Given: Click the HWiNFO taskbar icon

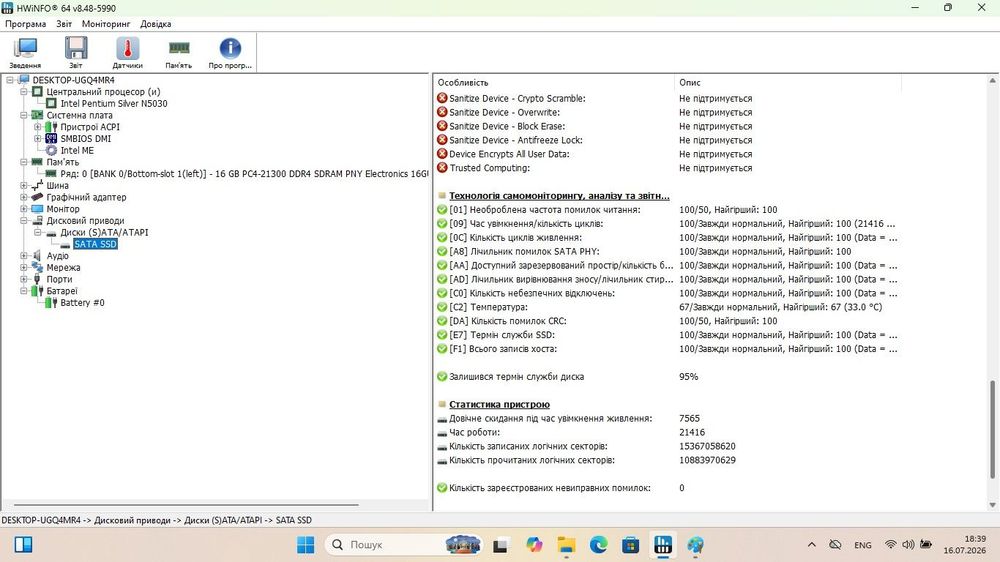Looking at the screenshot, I should pos(663,545).
